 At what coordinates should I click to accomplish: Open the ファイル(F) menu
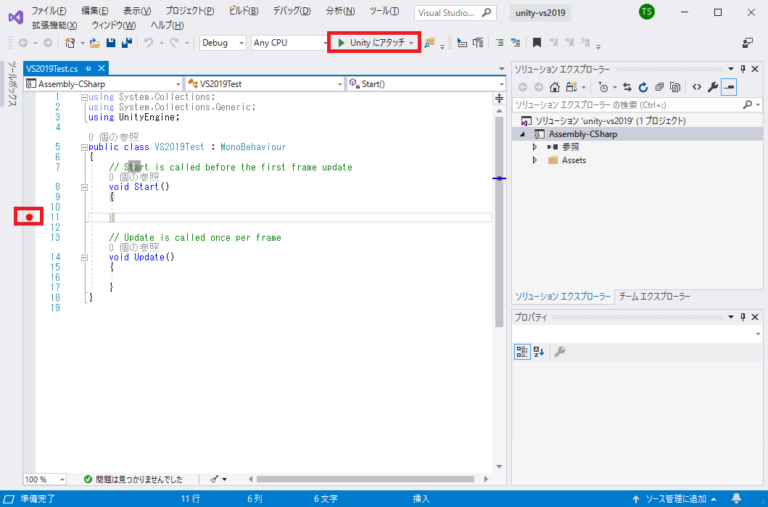tap(49, 11)
